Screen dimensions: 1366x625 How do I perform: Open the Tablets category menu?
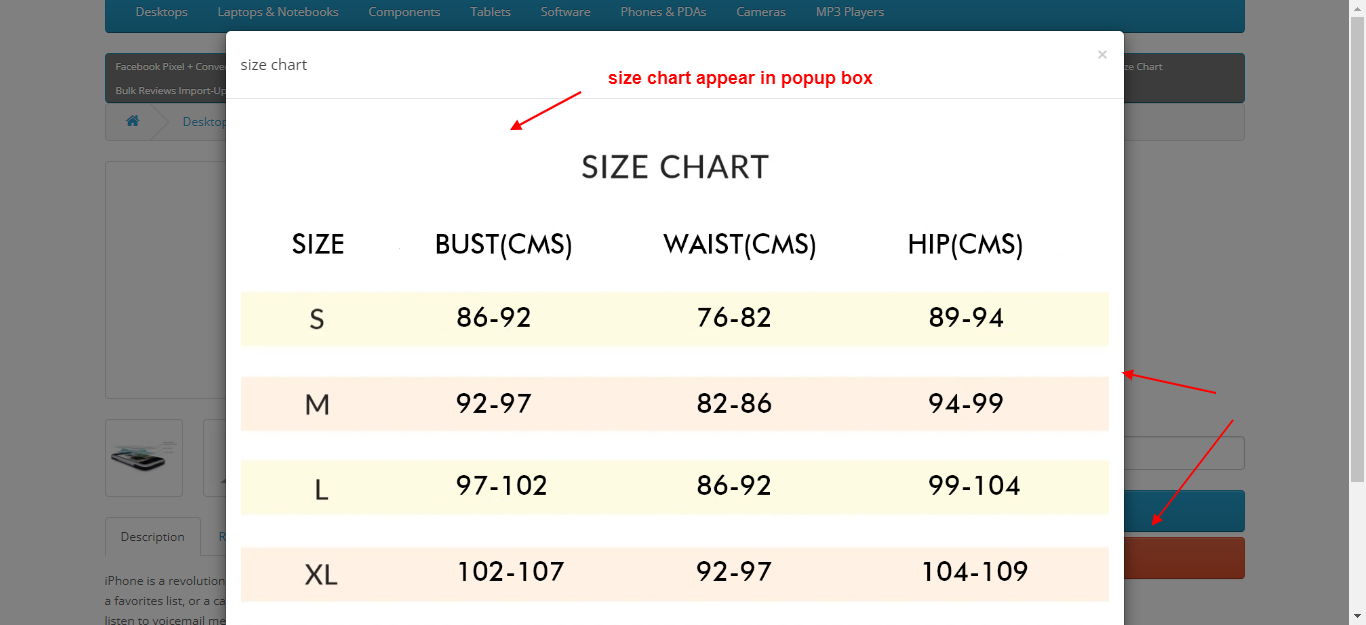490,12
